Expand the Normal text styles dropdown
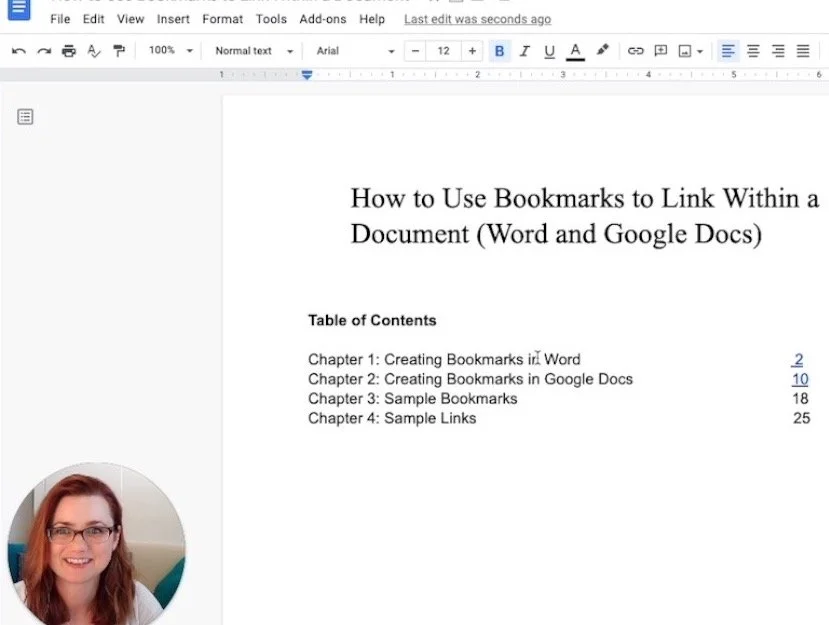This screenshot has height=625, width=829. coord(254,51)
